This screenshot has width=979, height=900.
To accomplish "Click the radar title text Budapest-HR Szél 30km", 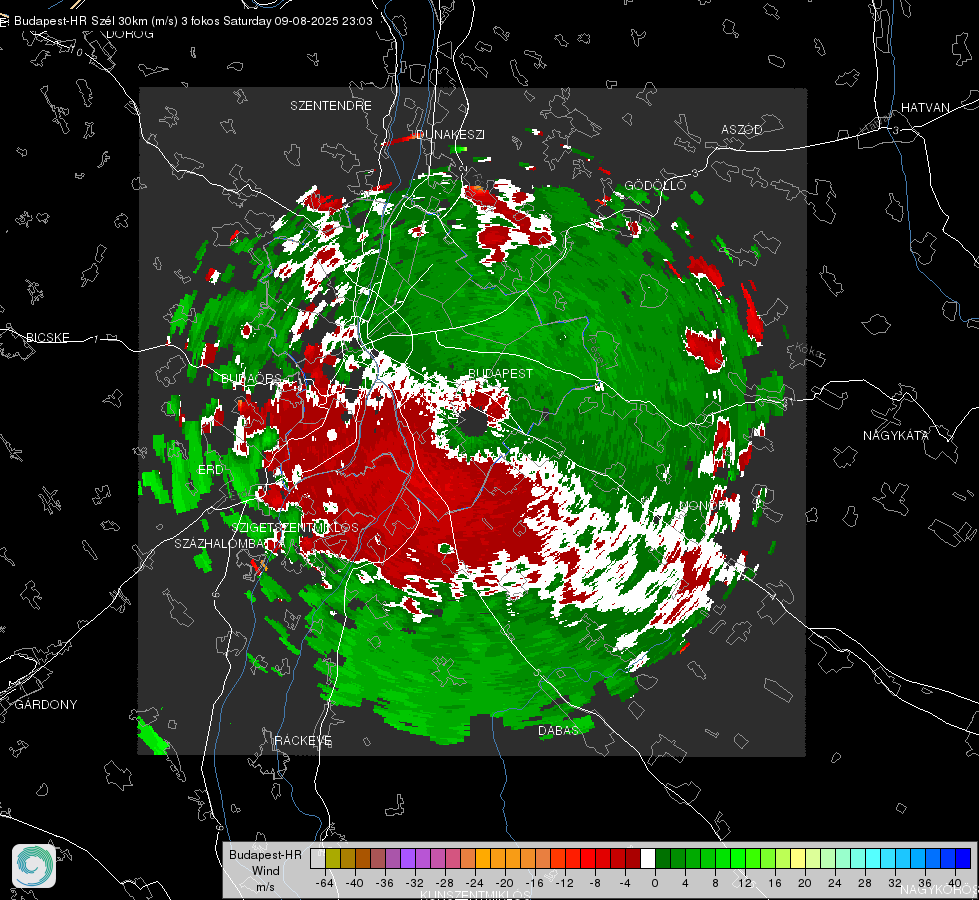I will tap(81, 21).
